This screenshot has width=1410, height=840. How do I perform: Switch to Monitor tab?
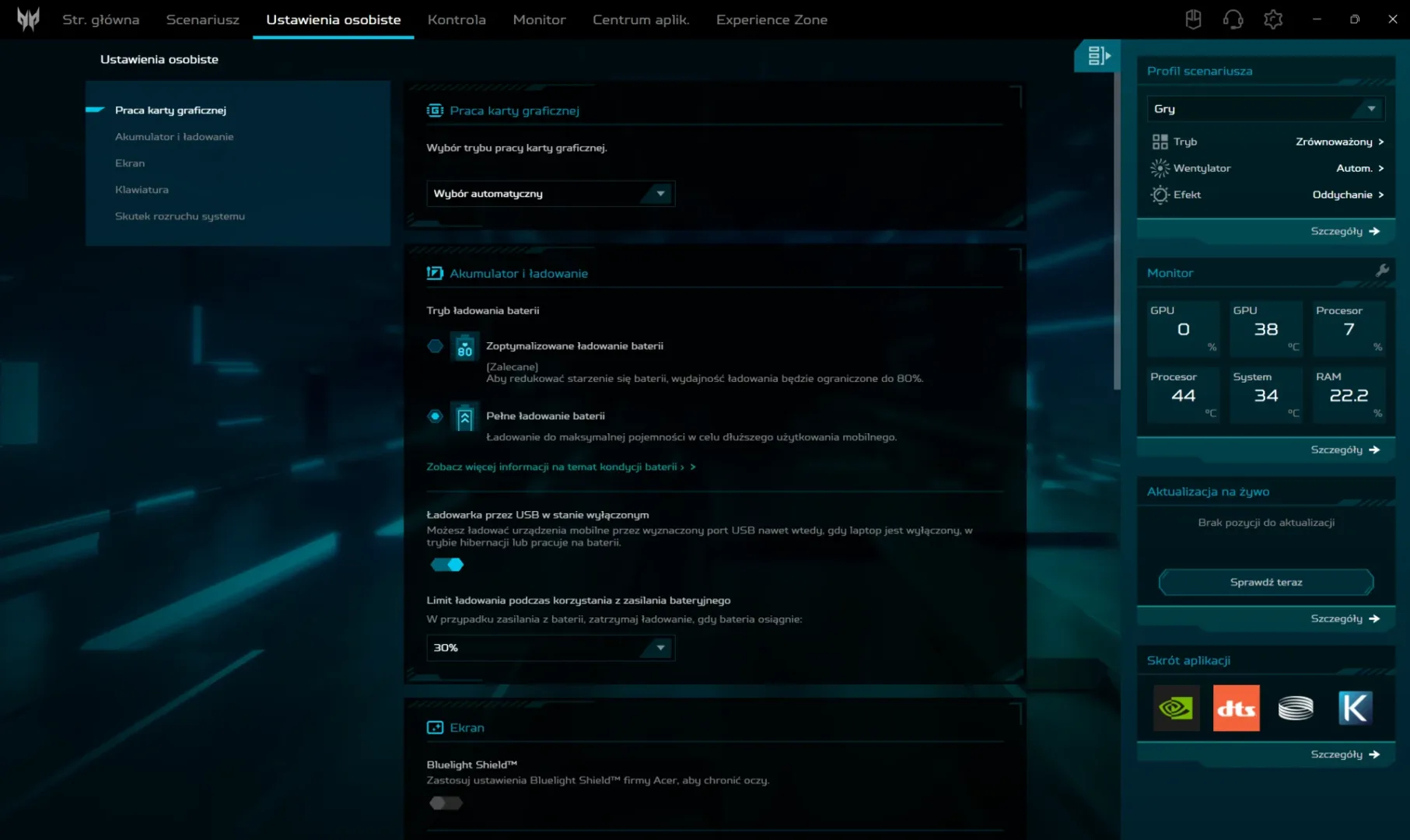(539, 19)
